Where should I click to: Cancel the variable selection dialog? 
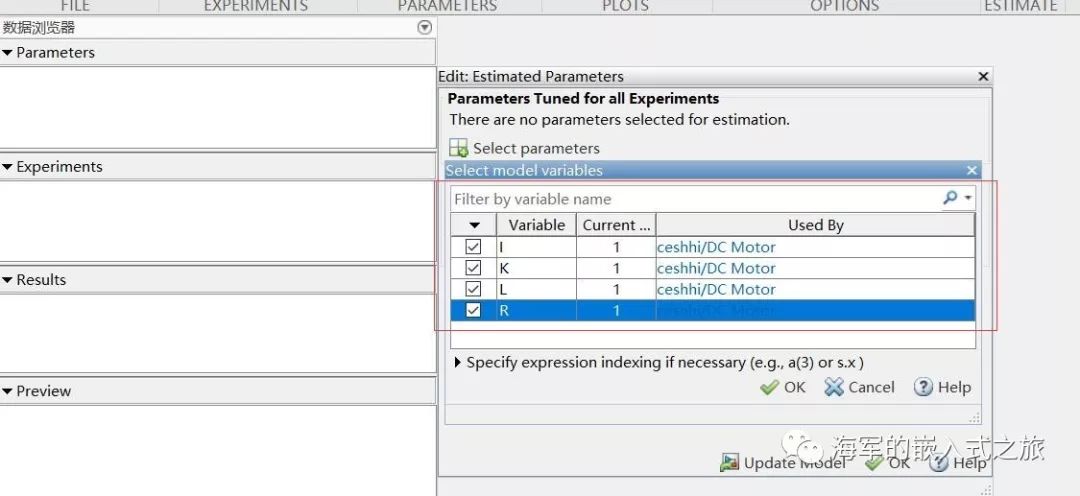pyautogui.click(x=860, y=387)
